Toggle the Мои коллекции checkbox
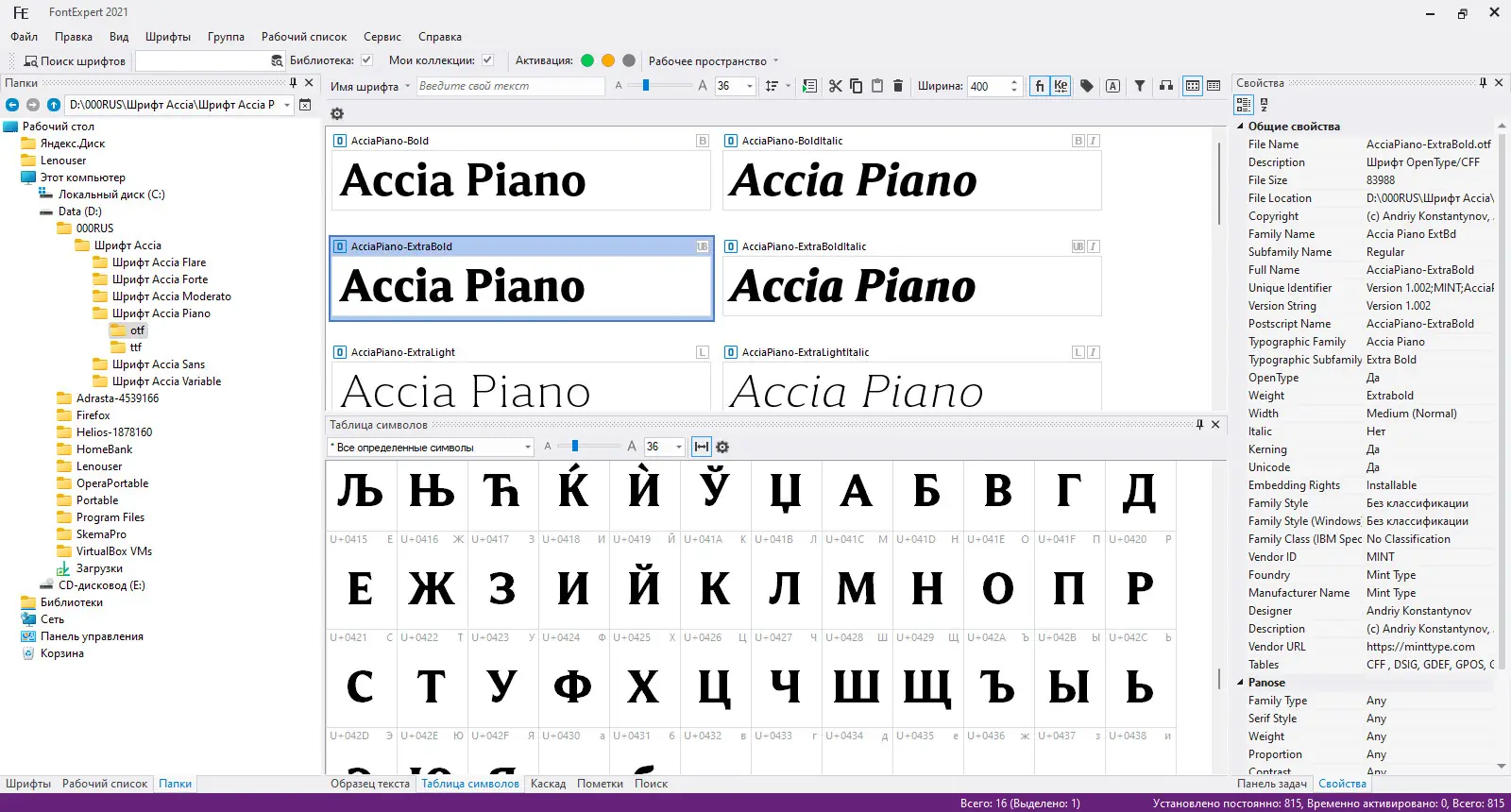 487,60
